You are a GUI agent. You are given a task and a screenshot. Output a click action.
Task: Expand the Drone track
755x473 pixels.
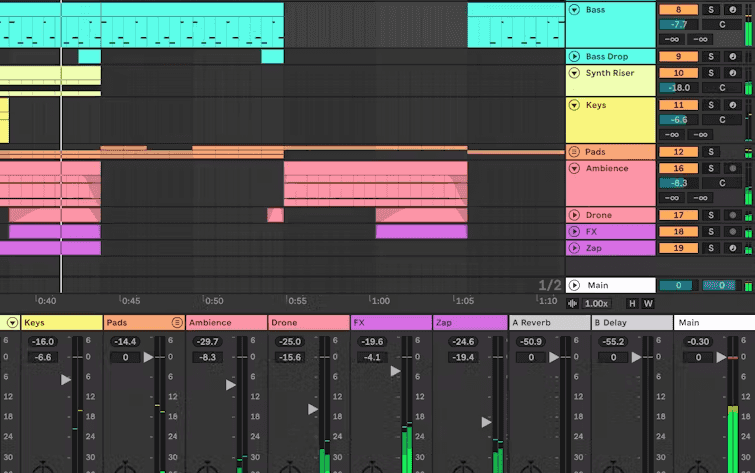574,215
